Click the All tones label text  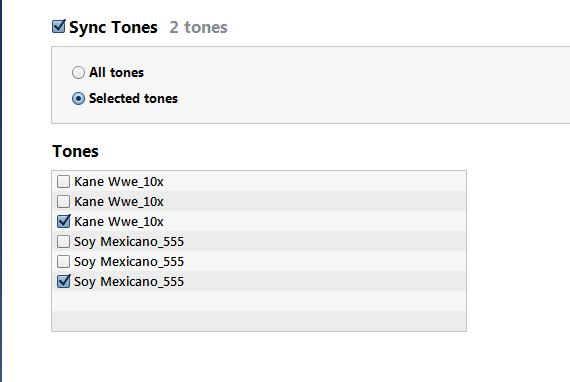click(x=116, y=72)
